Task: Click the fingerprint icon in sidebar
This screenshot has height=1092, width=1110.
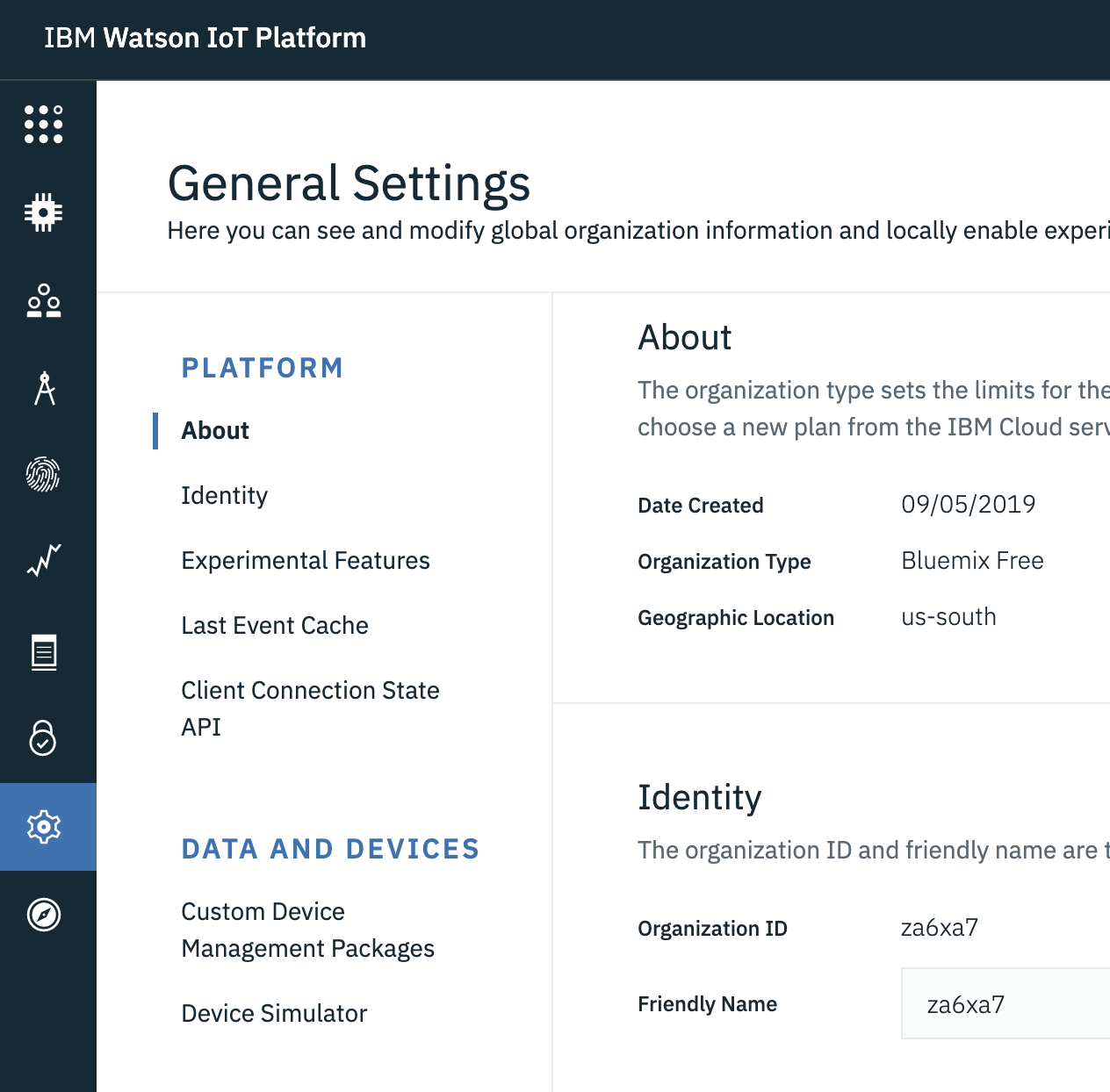Action: coord(44,476)
